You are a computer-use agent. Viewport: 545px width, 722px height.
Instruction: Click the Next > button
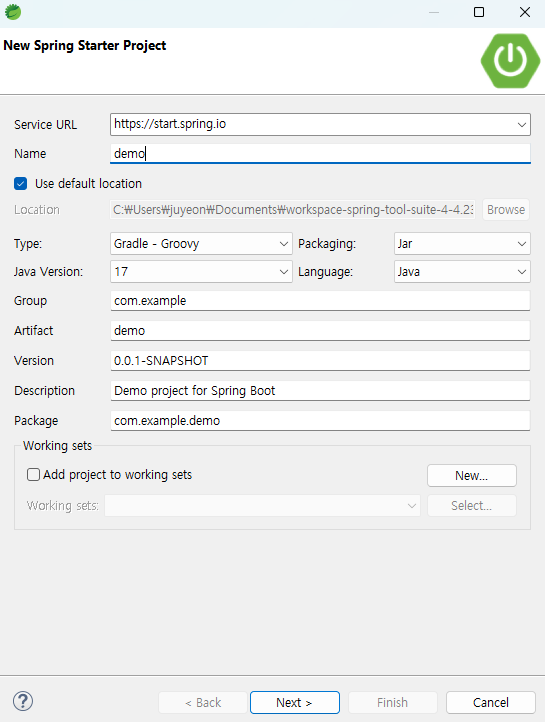click(295, 702)
